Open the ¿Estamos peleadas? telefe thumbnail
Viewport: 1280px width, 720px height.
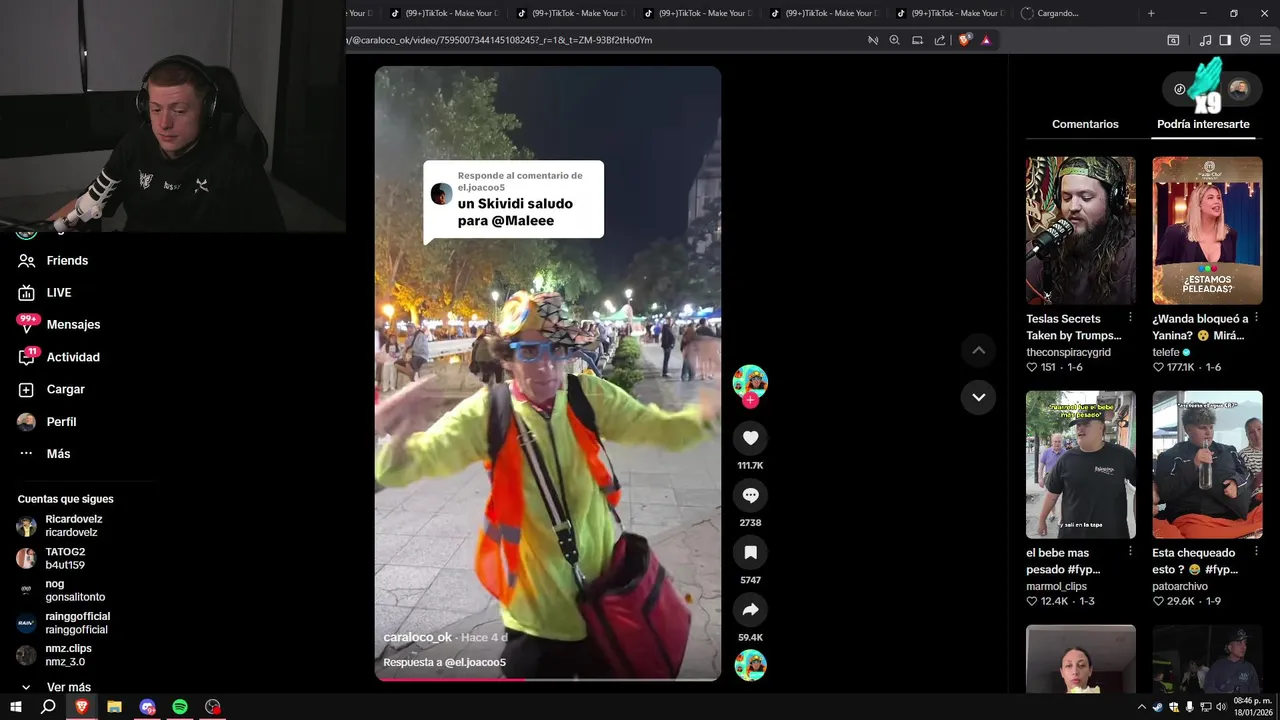click(x=1207, y=230)
